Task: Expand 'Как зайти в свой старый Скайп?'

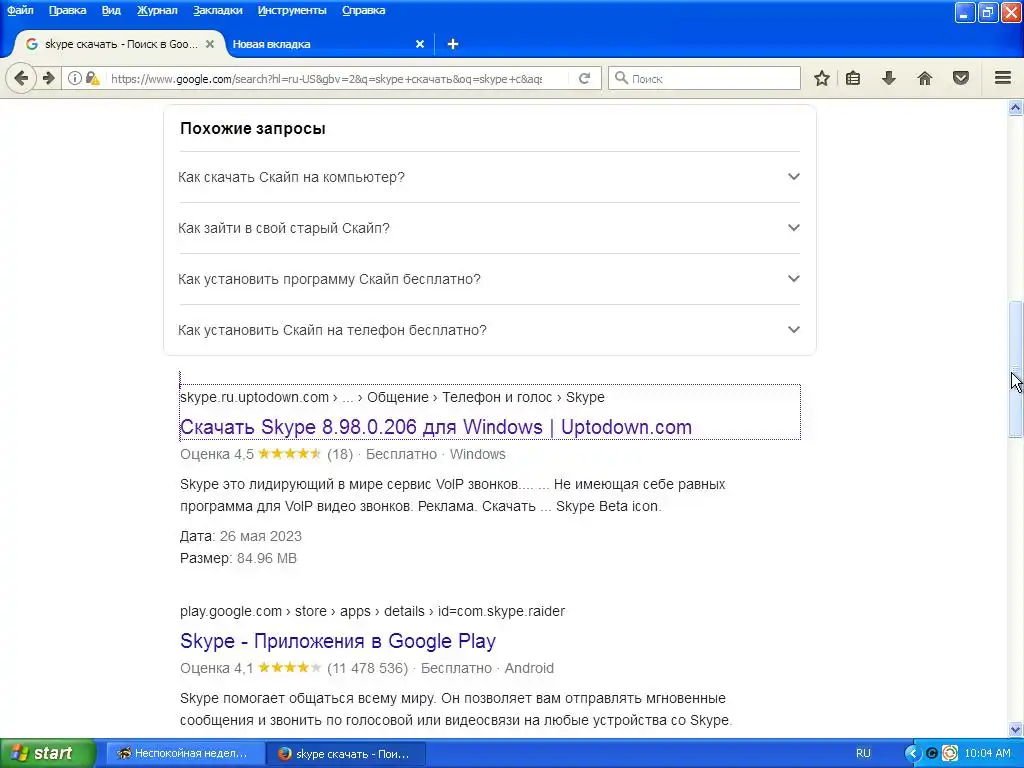Action: point(489,228)
